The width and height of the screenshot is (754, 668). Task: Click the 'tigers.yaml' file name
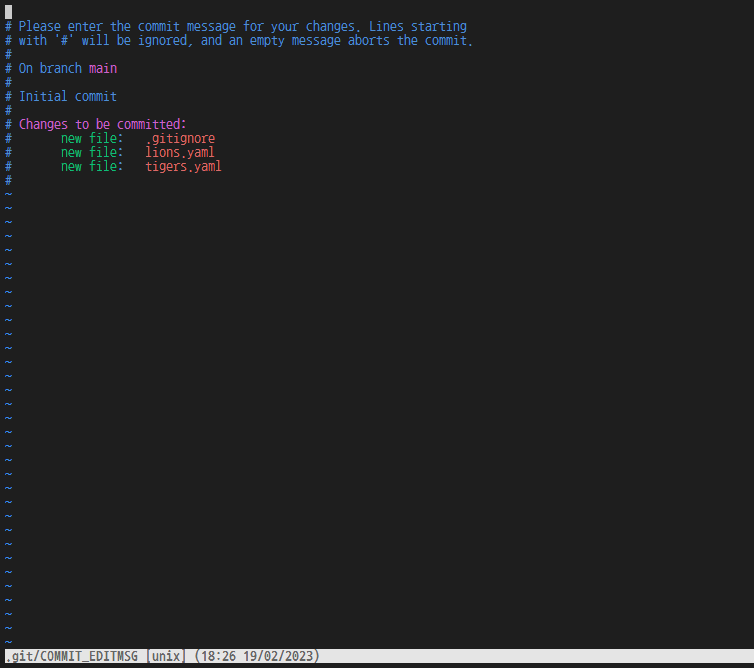click(x=183, y=166)
